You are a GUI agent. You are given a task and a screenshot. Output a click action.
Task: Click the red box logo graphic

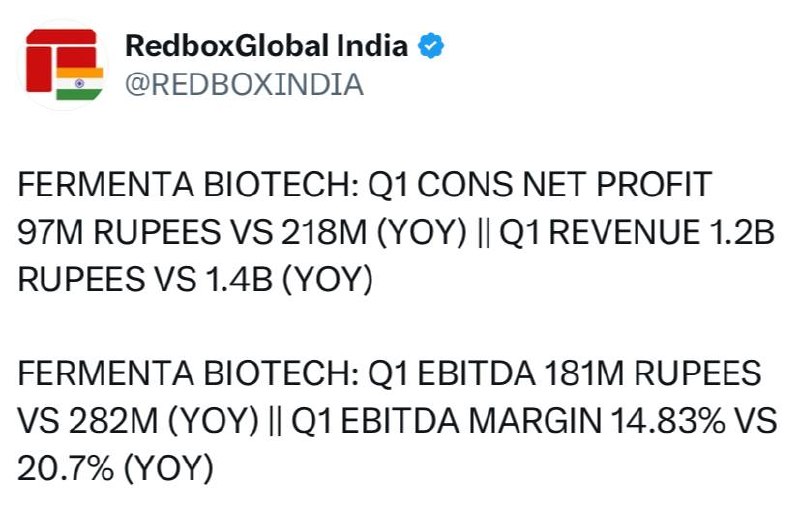(x=61, y=61)
